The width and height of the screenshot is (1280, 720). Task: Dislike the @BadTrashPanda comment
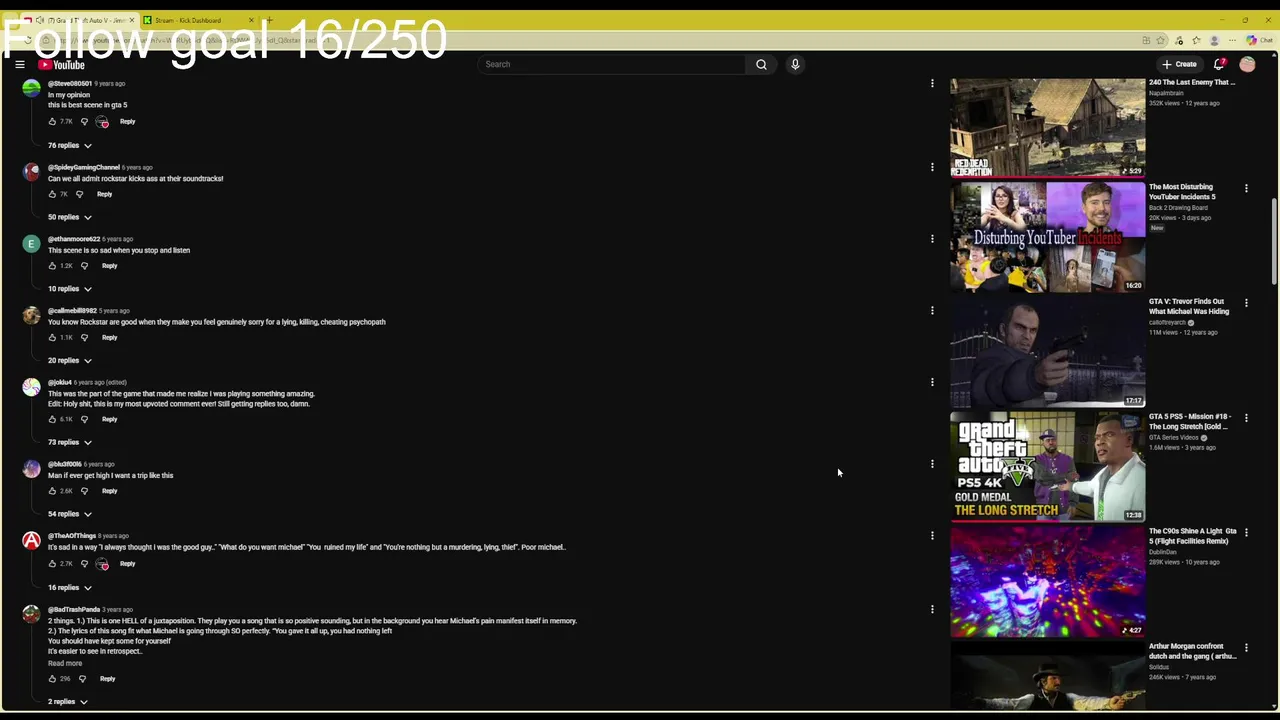coord(82,679)
